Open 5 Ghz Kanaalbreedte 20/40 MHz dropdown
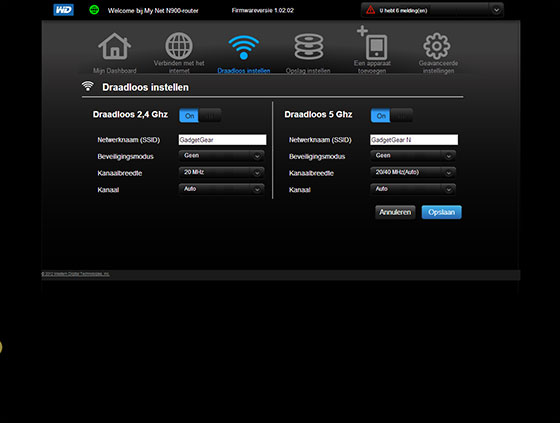Image resolution: width=560 pixels, height=423 pixels. [413, 173]
